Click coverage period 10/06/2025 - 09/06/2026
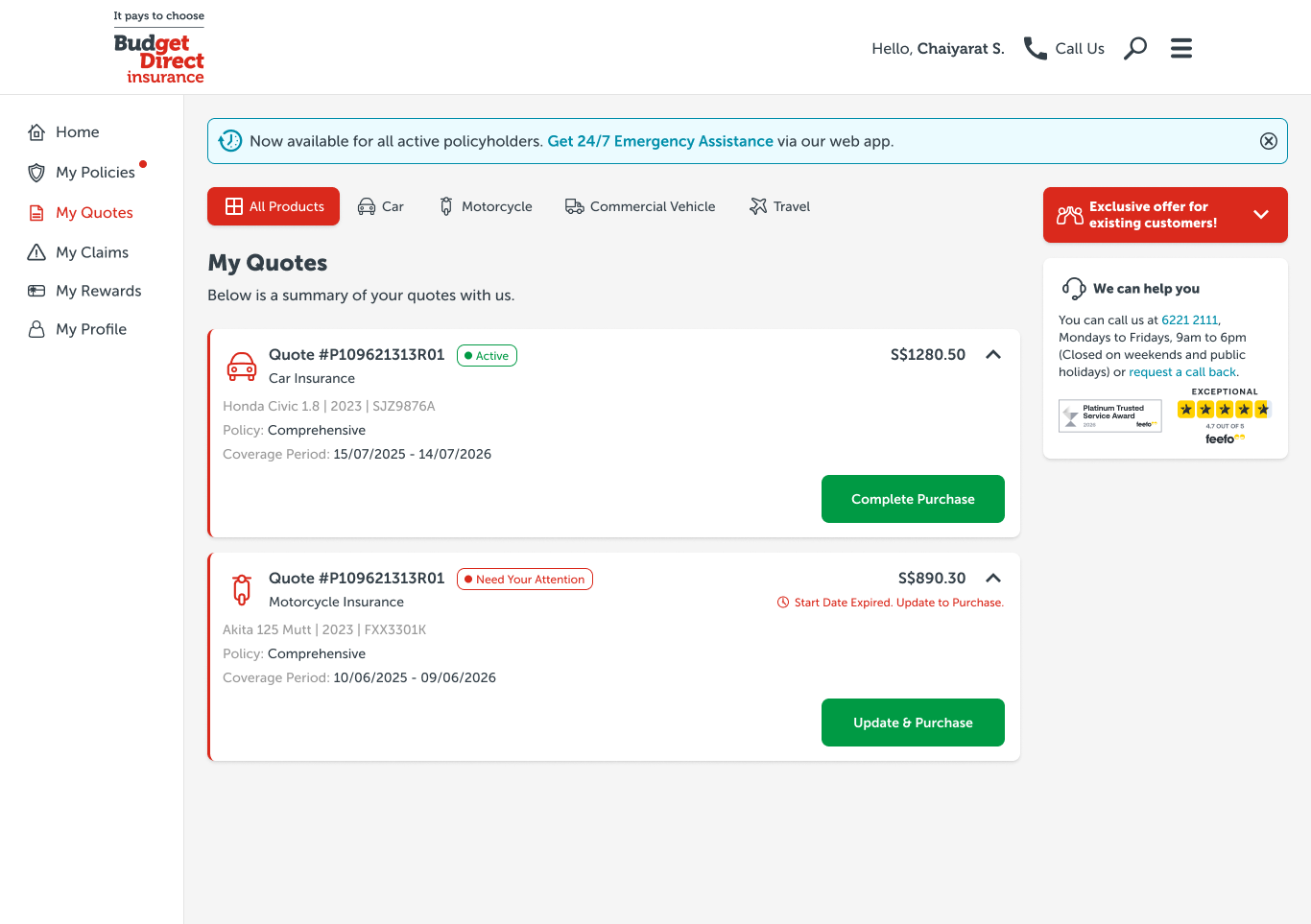The height and width of the screenshot is (924, 1311). coord(415,678)
